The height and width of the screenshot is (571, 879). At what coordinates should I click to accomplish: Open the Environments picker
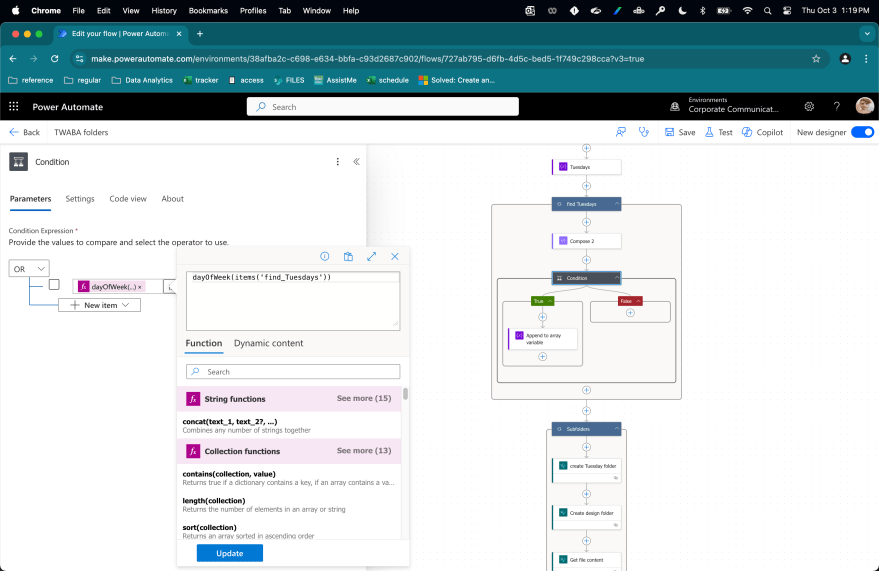point(724,105)
